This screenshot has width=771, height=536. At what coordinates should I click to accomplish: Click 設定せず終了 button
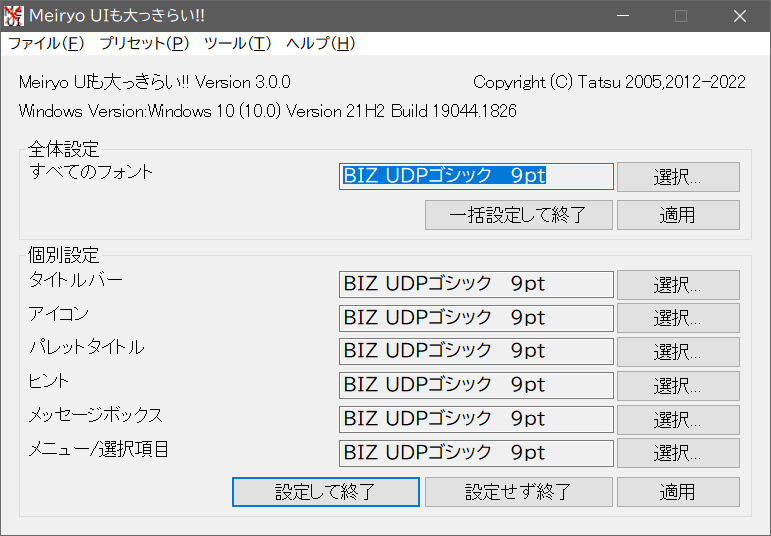[519, 492]
